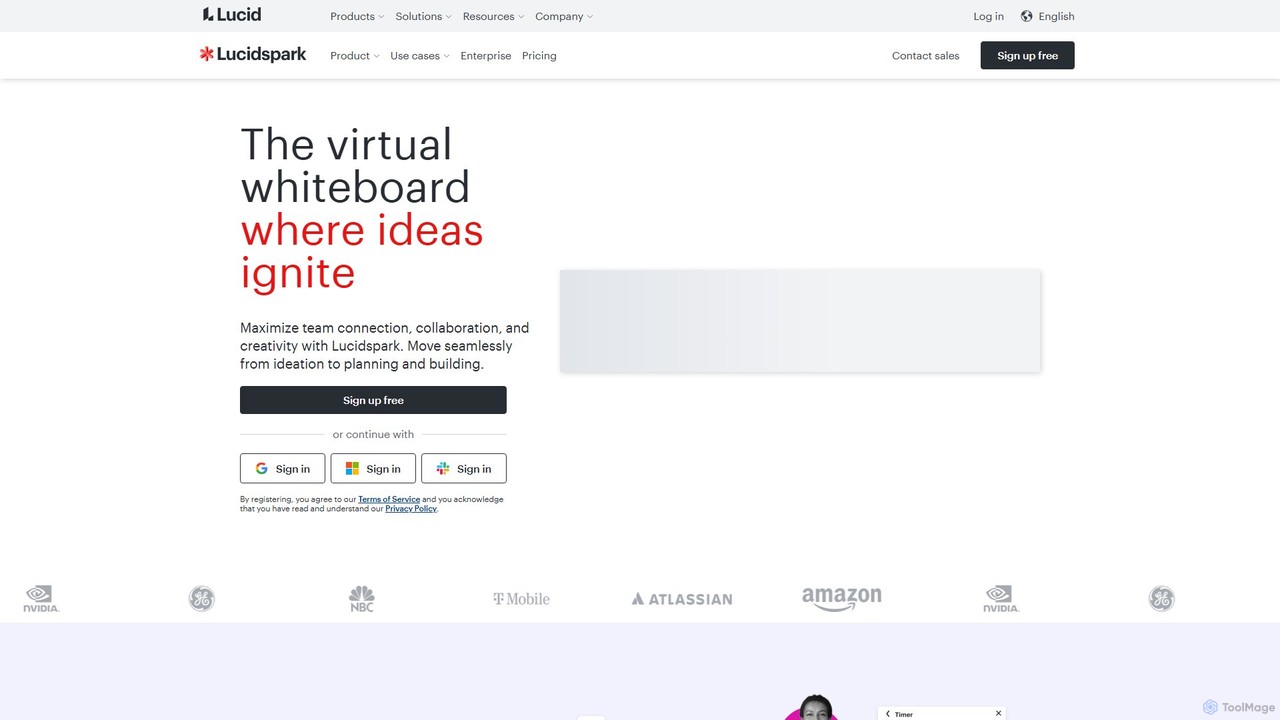
Task: Click the large Sign up free button
Action: 373,400
